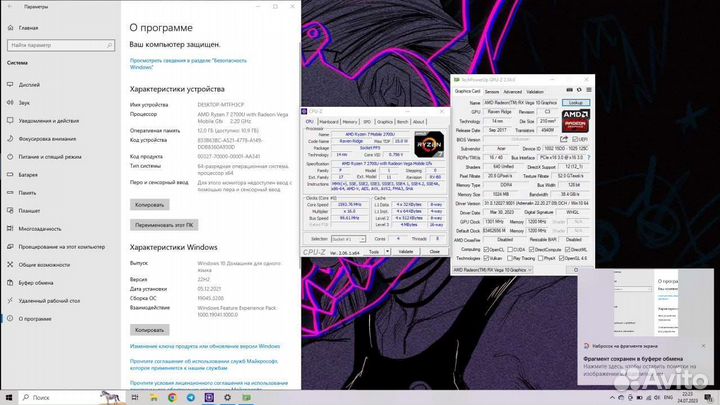Click the back arrow in Settings window
This screenshot has height=405, width=720.
10,6
